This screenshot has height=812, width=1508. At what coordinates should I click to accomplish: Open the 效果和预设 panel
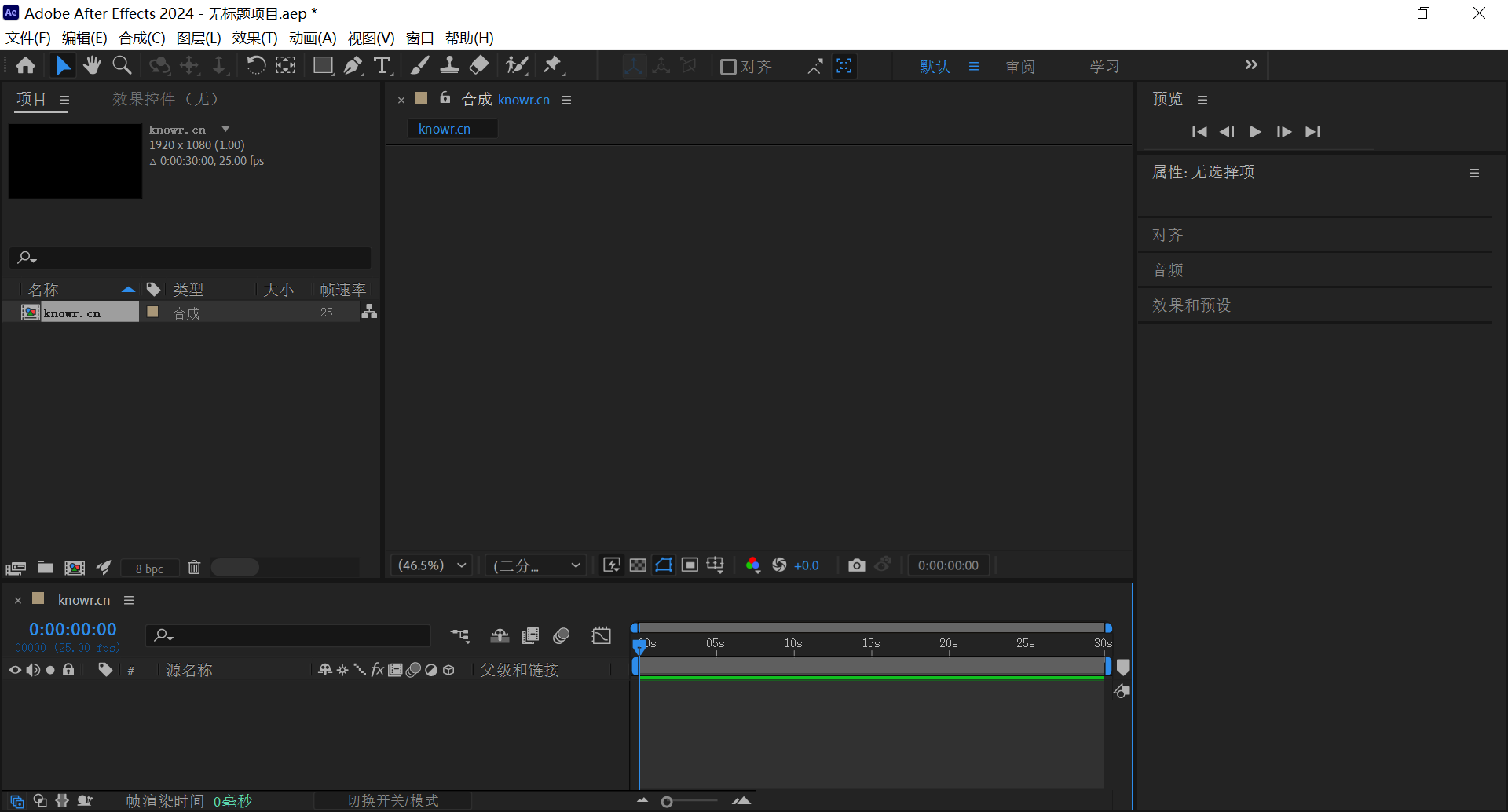[1191, 305]
